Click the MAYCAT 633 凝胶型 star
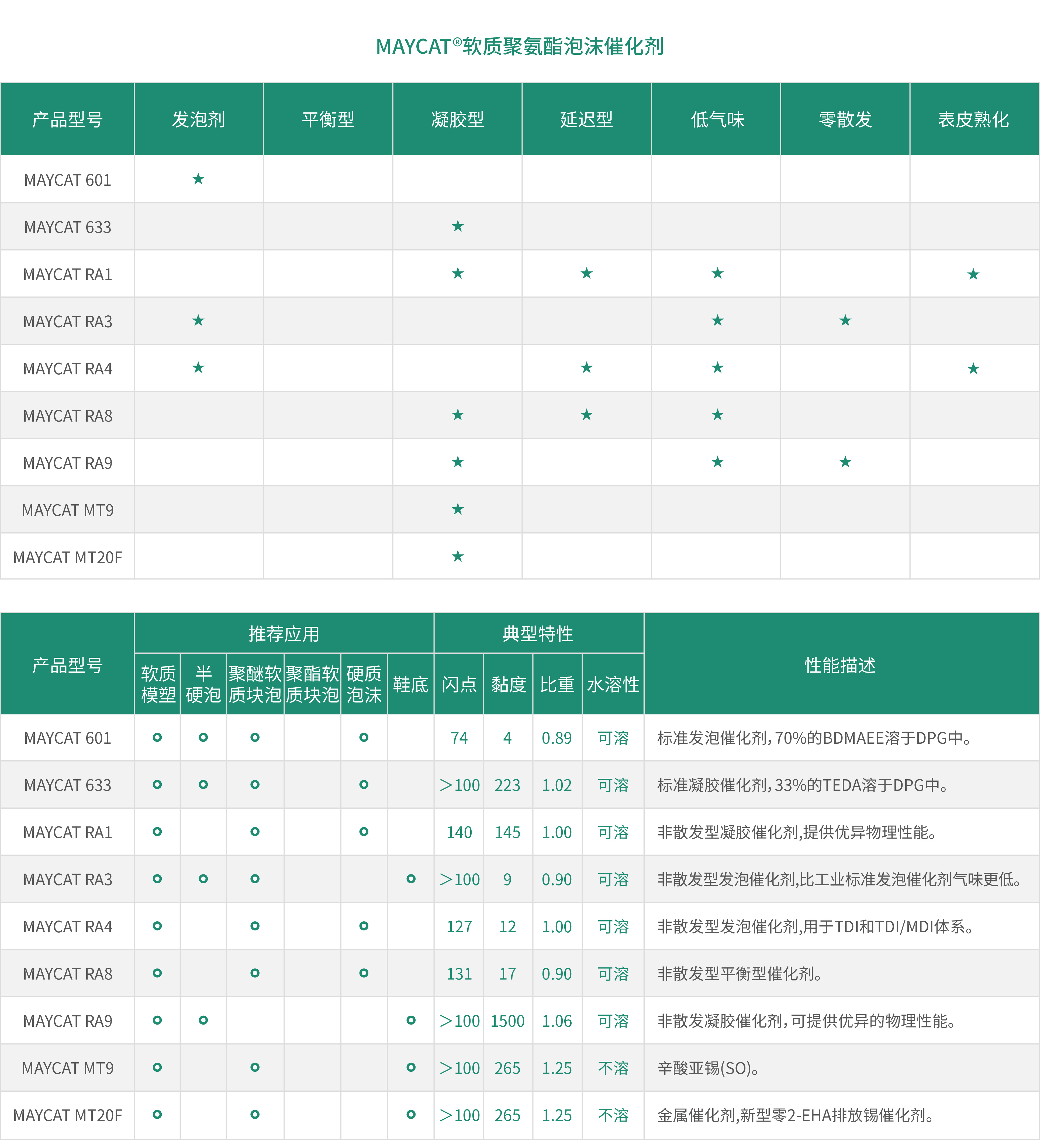Screen dimensions: 1040x1148 (458, 227)
